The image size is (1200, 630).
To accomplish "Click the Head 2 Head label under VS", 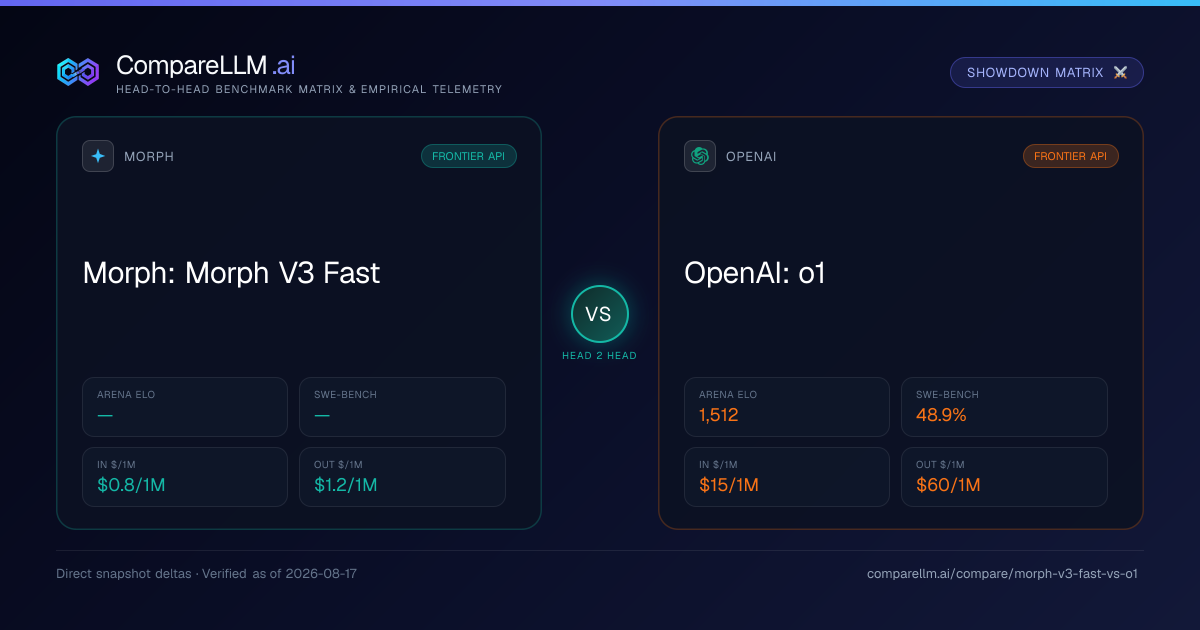I will coord(600,356).
